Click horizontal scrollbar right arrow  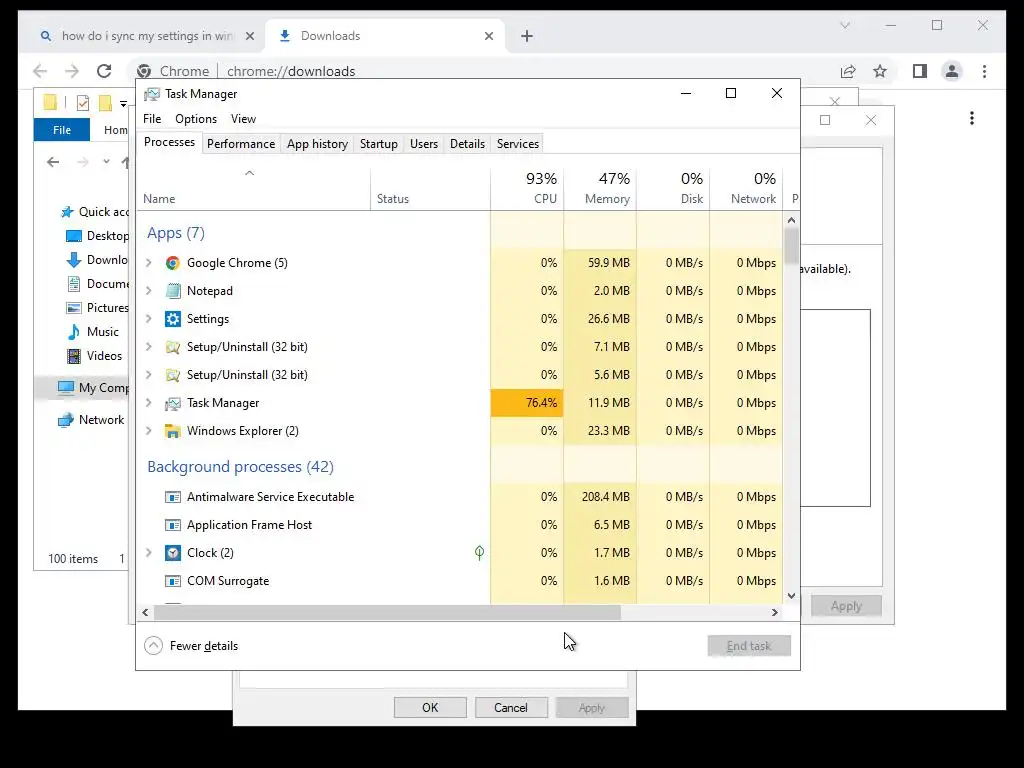775,613
